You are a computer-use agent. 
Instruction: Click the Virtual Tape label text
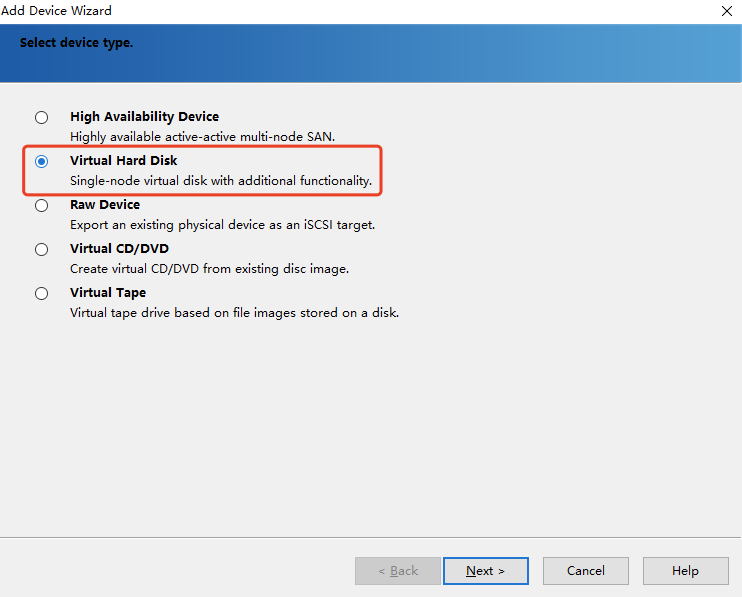pyautogui.click(x=108, y=292)
